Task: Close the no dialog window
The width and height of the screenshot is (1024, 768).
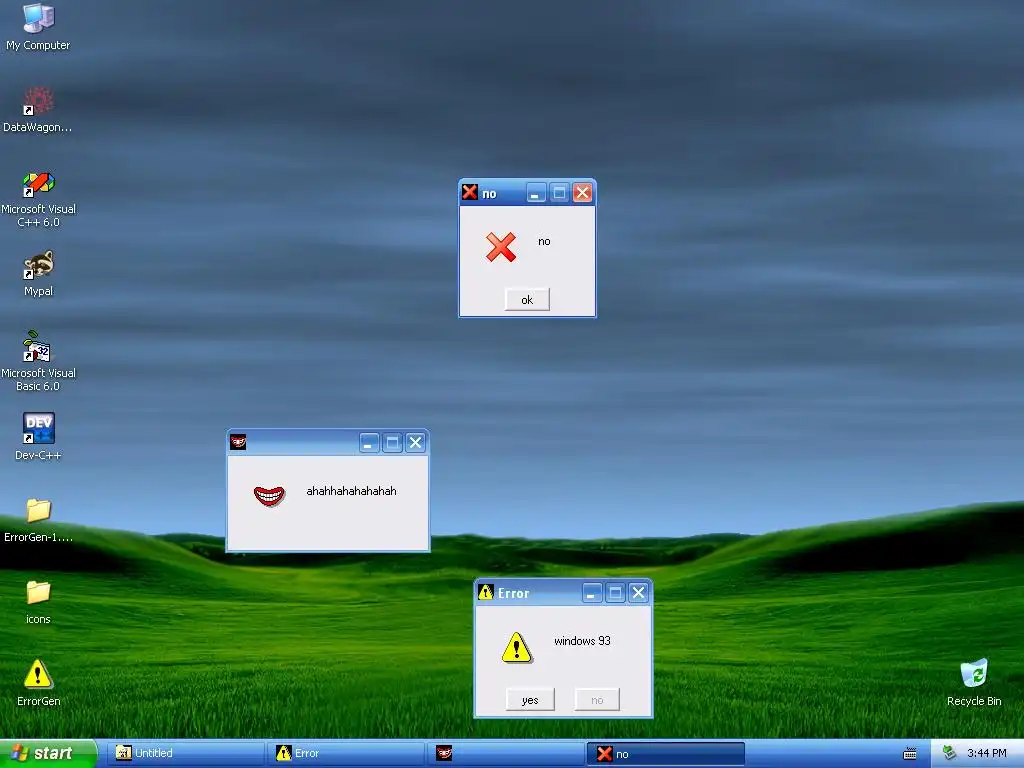Action: (x=583, y=193)
